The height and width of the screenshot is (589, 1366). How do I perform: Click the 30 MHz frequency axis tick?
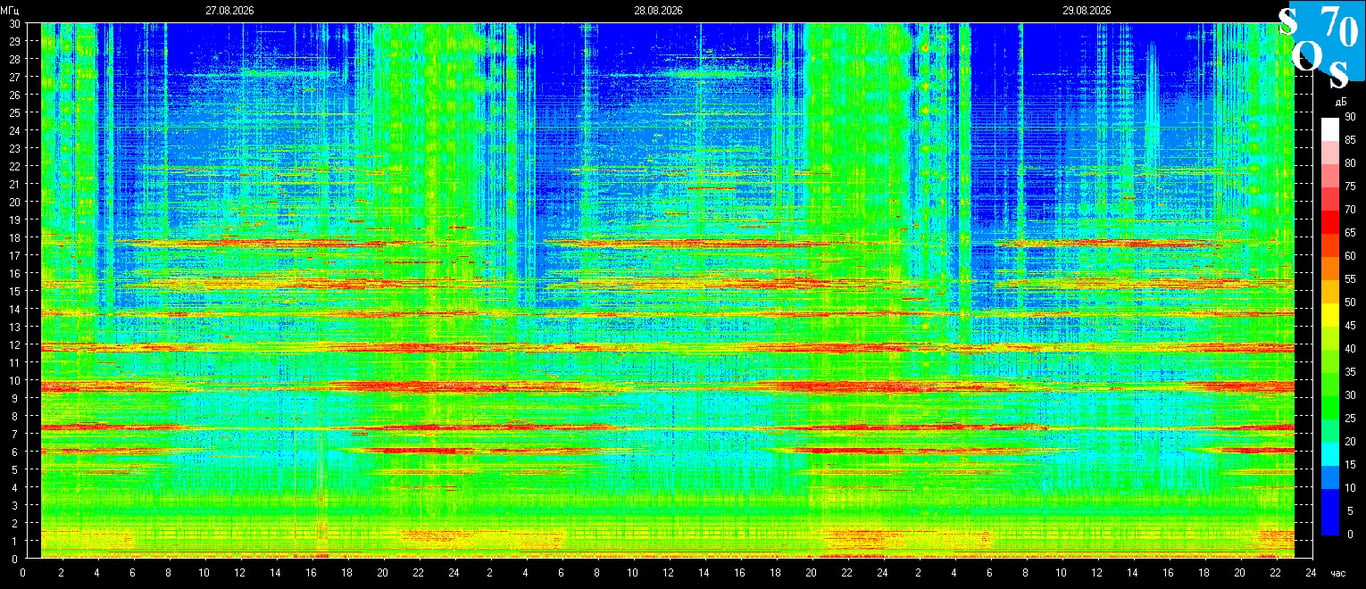point(15,23)
